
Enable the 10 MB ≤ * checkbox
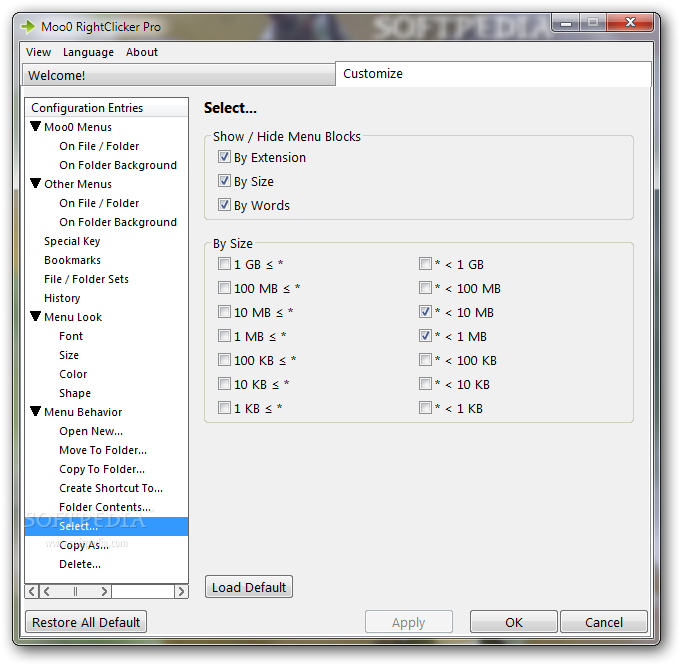tap(224, 311)
